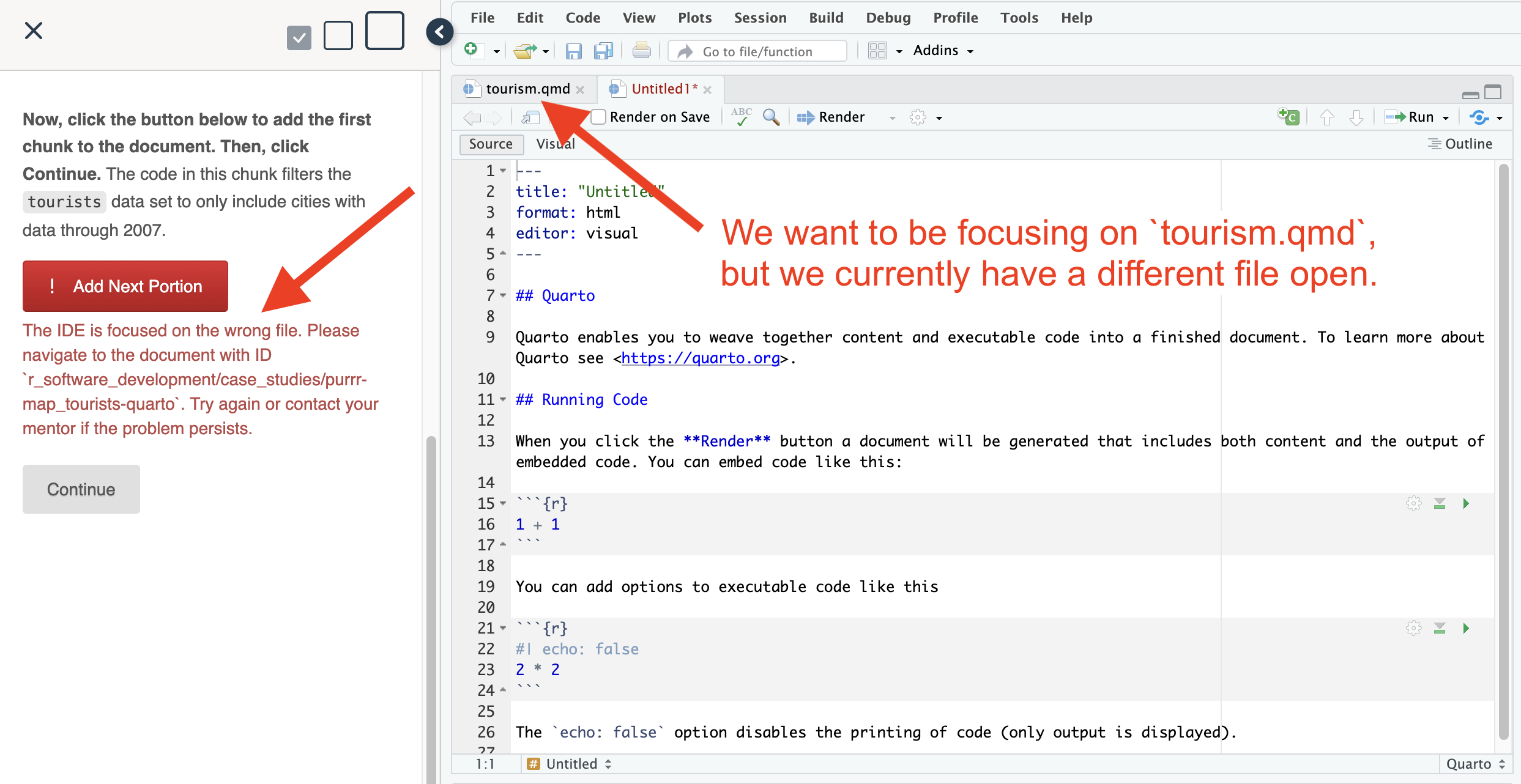Click the Add Next Portion button

pyautogui.click(x=125, y=286)
